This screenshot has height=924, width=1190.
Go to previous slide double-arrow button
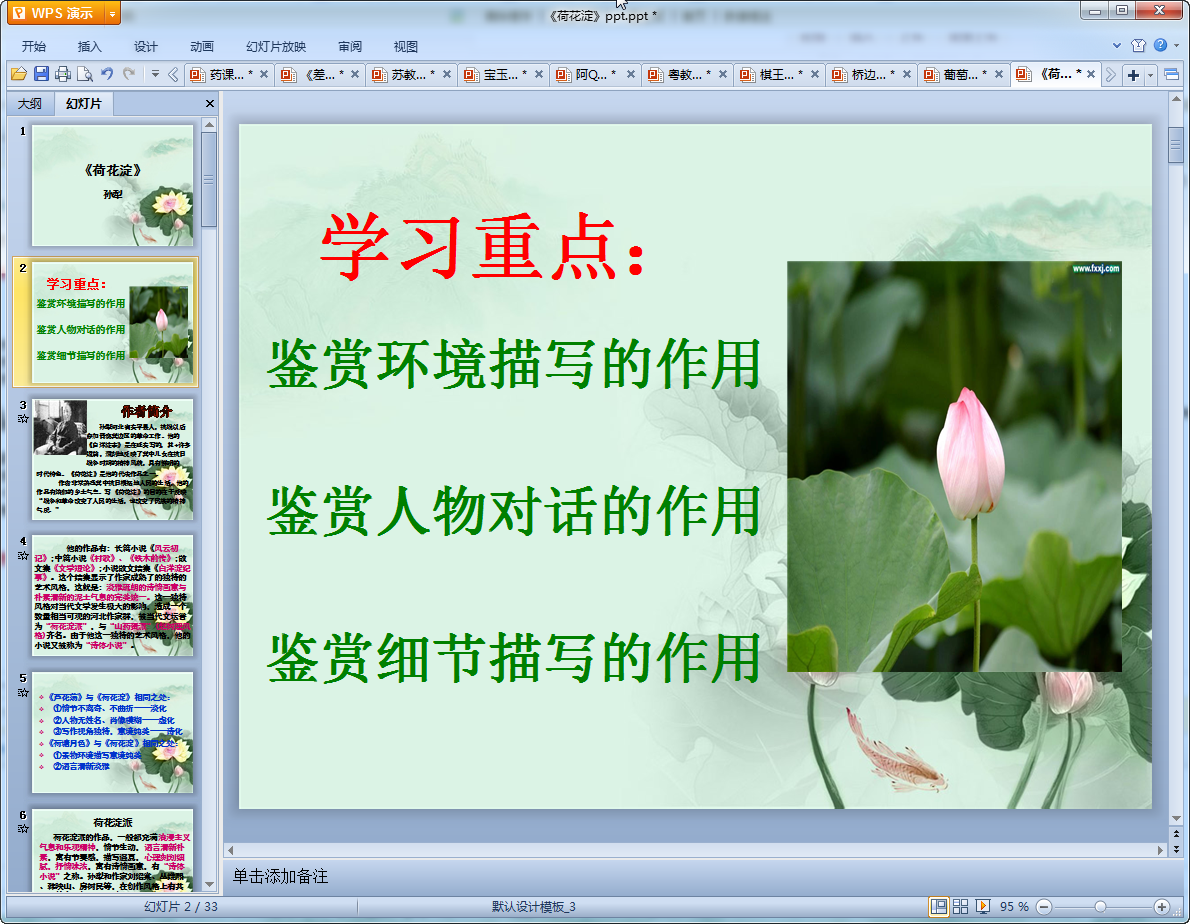click(1176, 834)
